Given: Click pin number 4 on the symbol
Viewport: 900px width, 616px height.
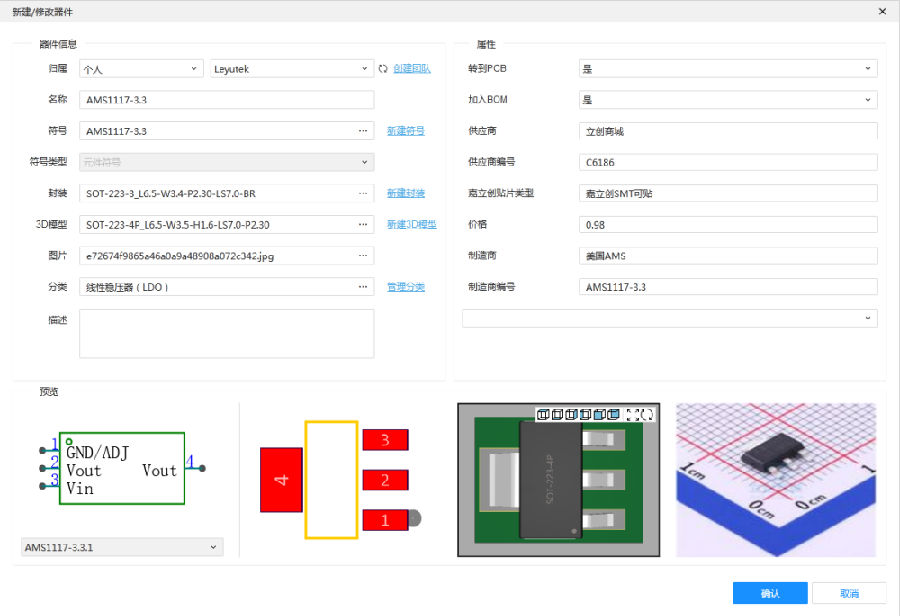Looking at the screenshot, I should tap(190, 462).
